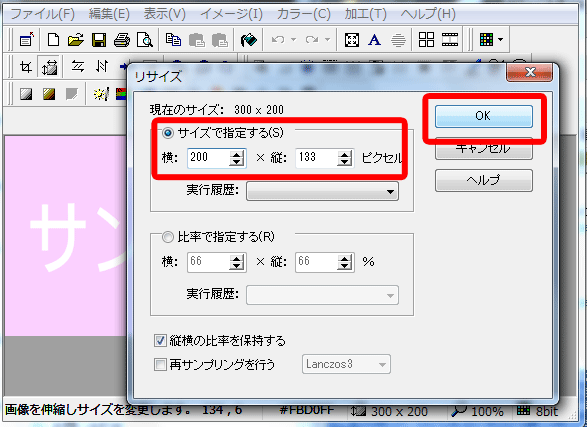Screen dimensions: 587x427
Task: Click the second grayed-out paste icon
Action: click(220, 40)
